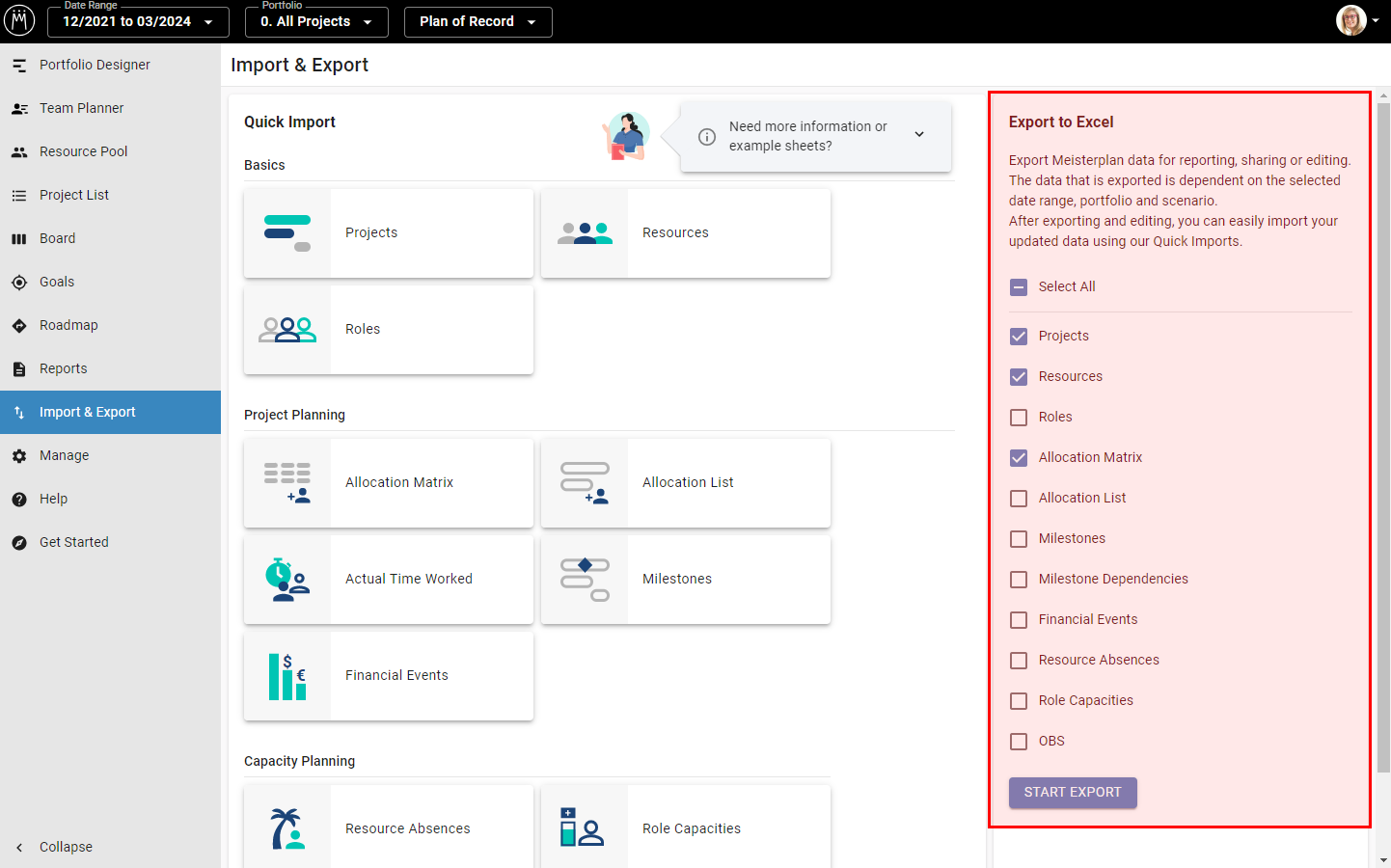This screenshot has height=868, width=1391.
Task: Check the Roles export checkbox
Action: tap(1019, 418)
